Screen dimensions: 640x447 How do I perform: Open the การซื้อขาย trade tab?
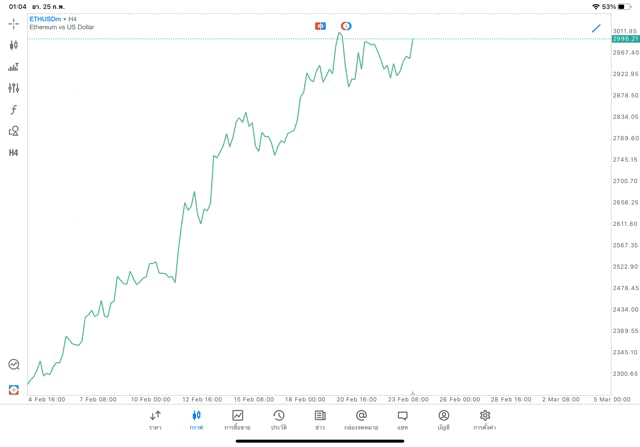[238, 420]
